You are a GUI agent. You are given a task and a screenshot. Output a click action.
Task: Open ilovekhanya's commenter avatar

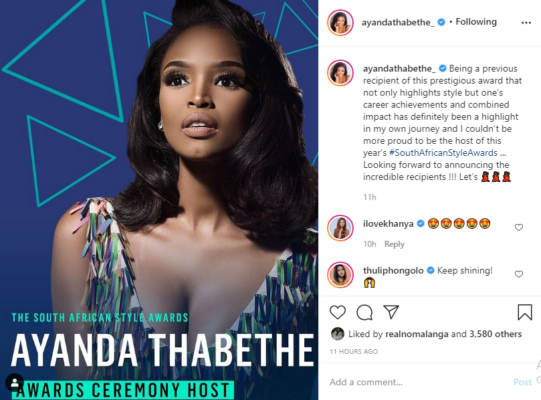[340, 228]
